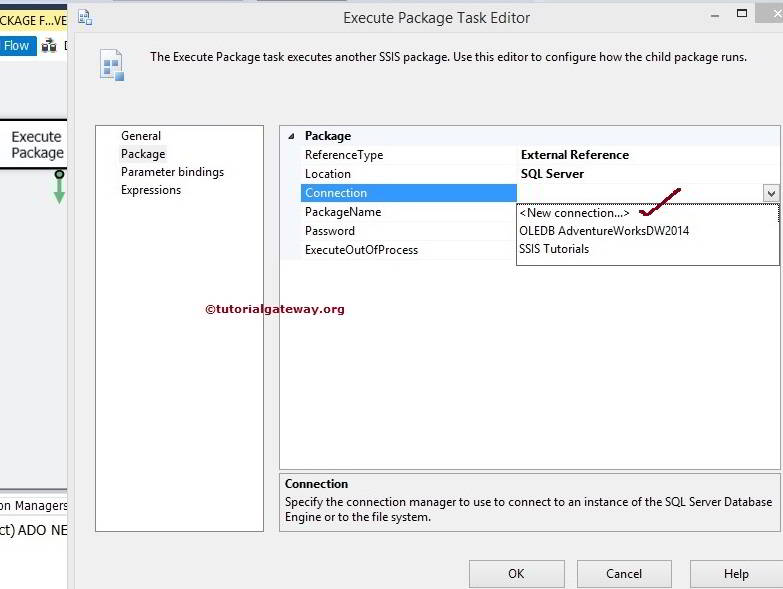Click the SQL Server location value
783x589 pixels.
coord(552,174)
